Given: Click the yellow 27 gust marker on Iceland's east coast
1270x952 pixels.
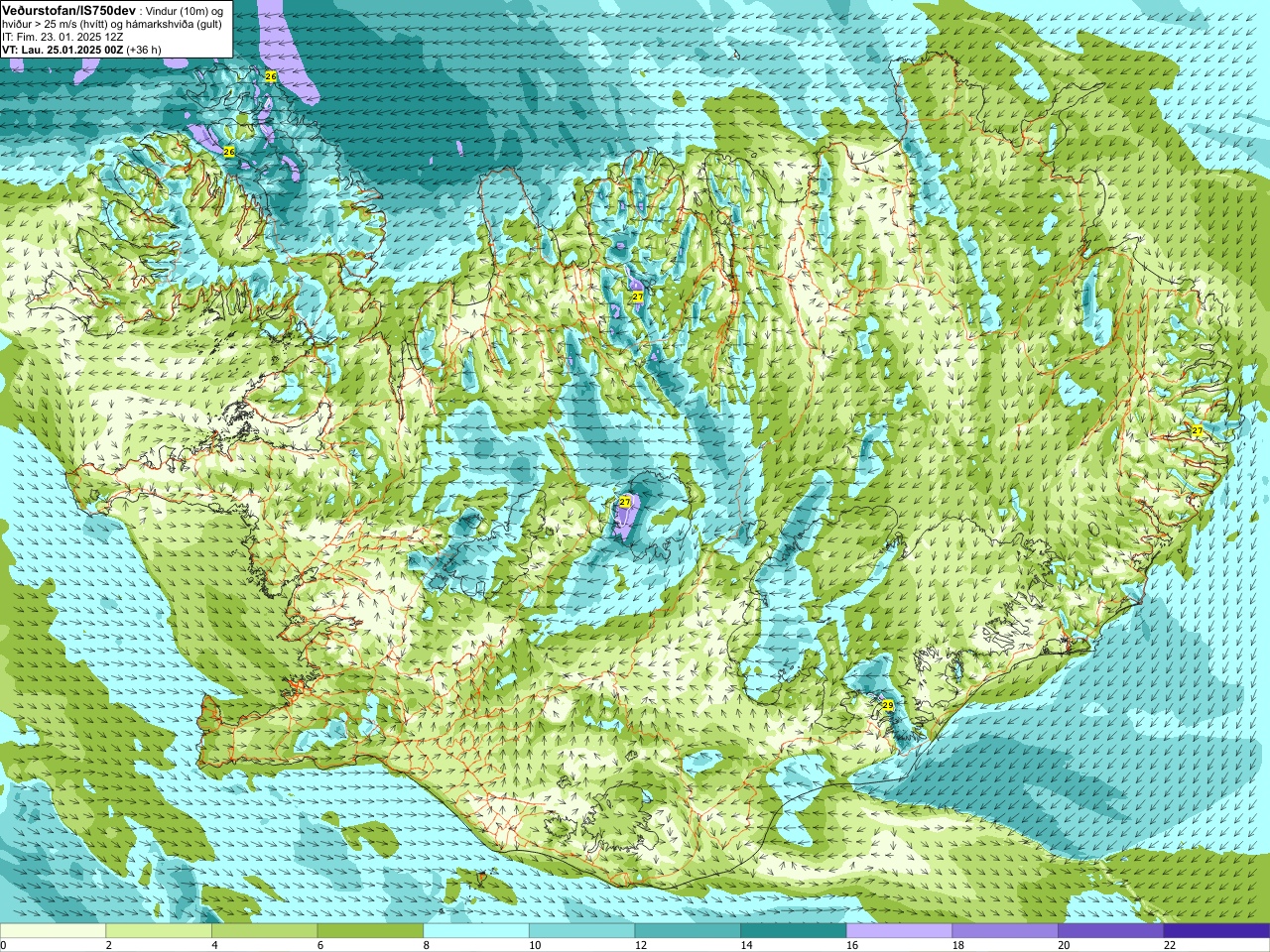Looking at the screenshot, I should pos(1197,430).
